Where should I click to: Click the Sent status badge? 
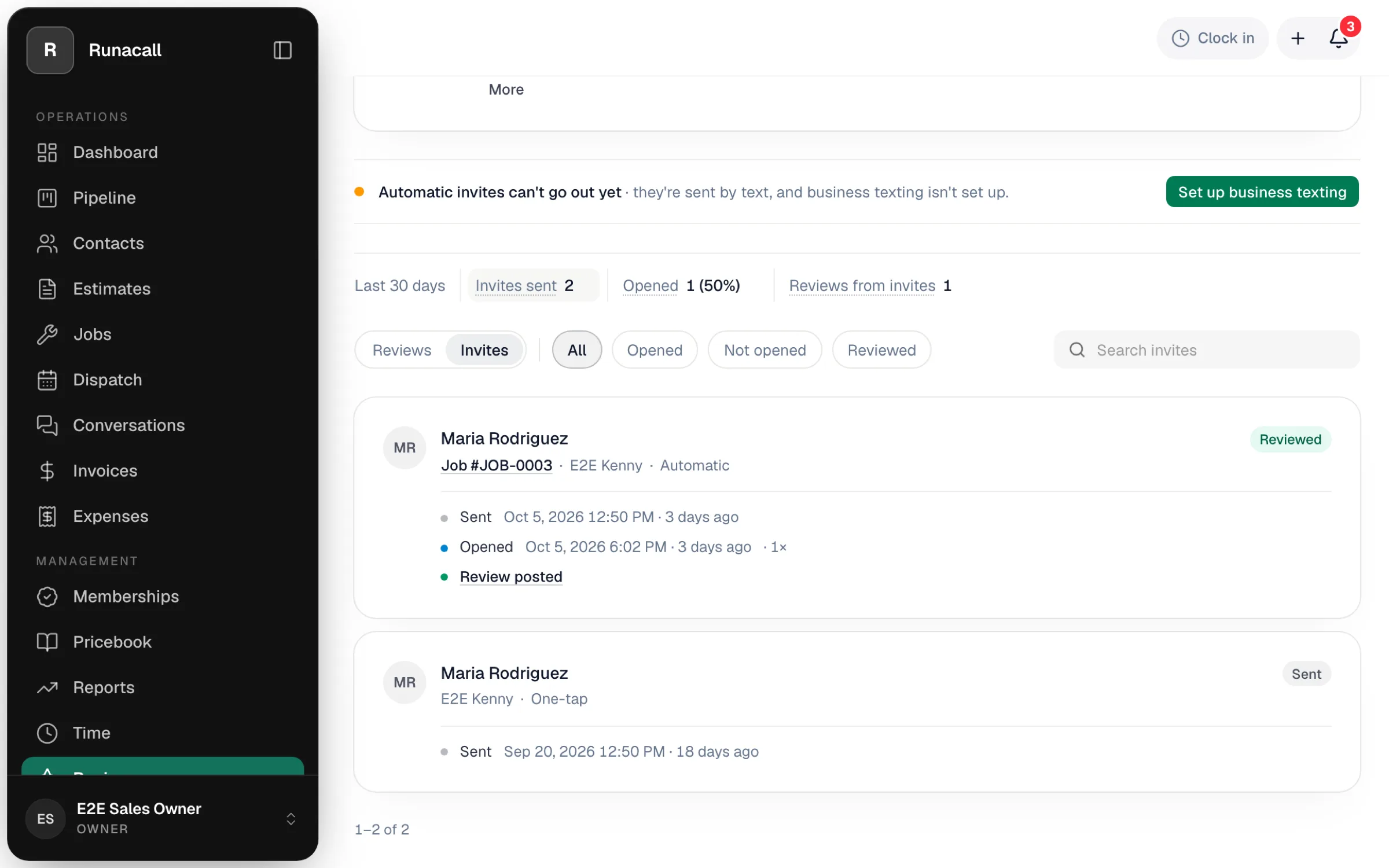click(1306, 674)
